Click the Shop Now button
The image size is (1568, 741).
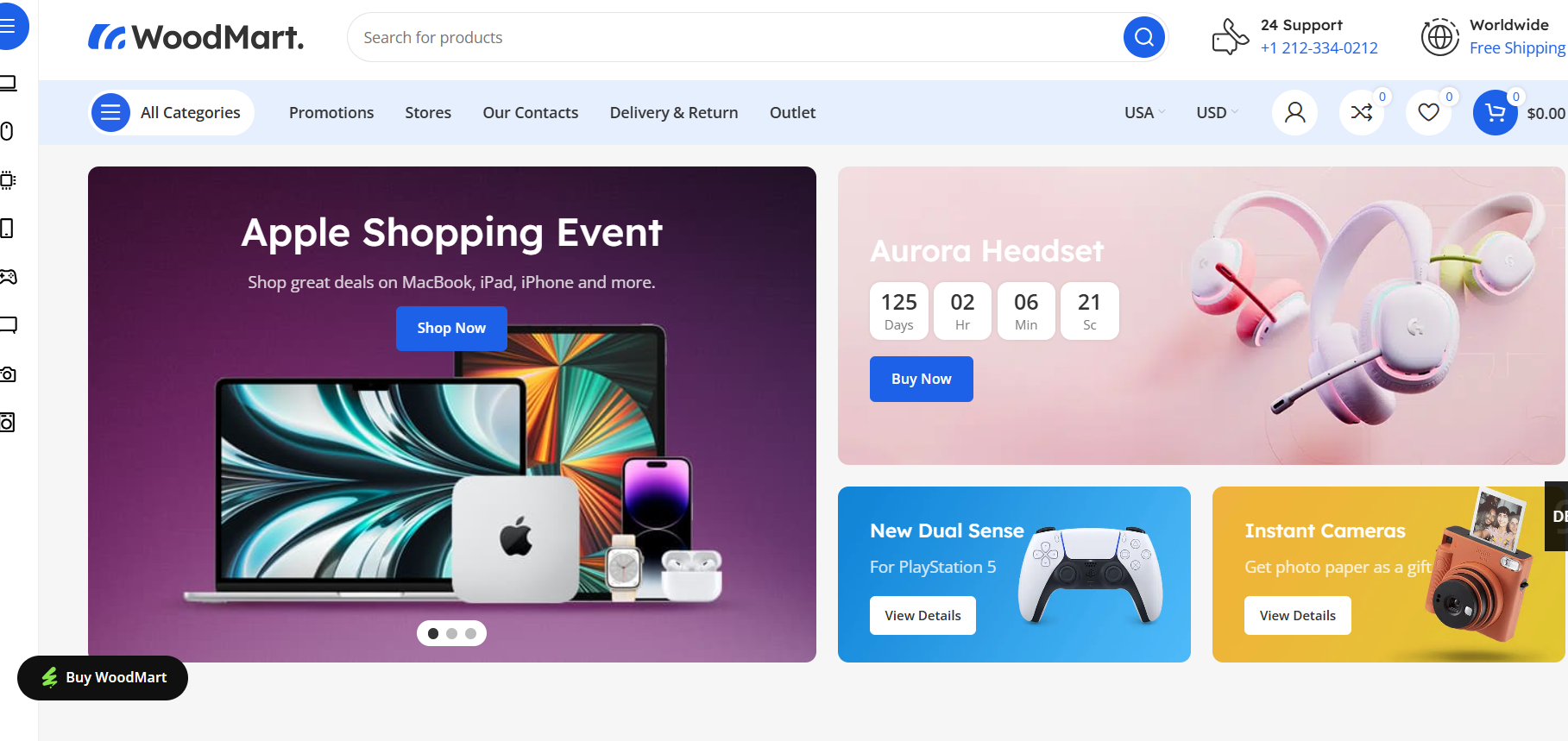(451, 328)
